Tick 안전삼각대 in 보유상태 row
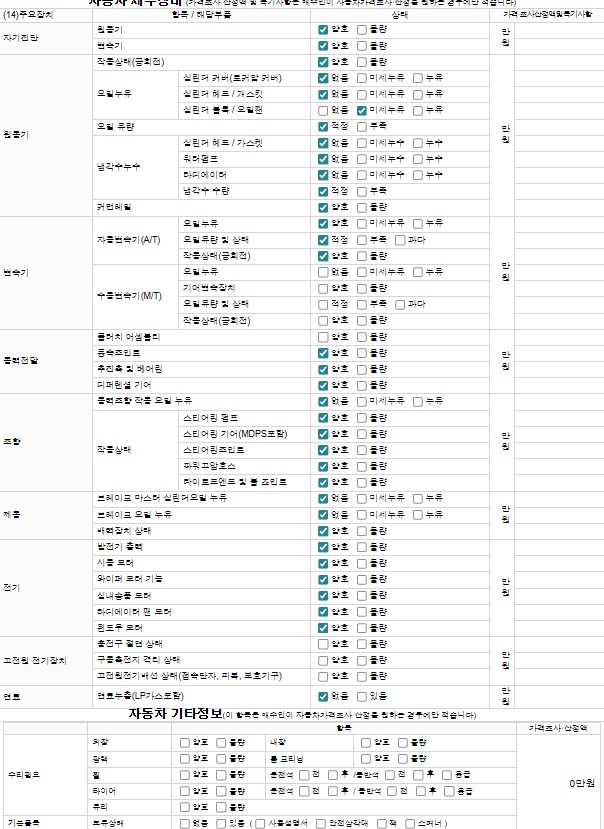 (x=321, y=824)
